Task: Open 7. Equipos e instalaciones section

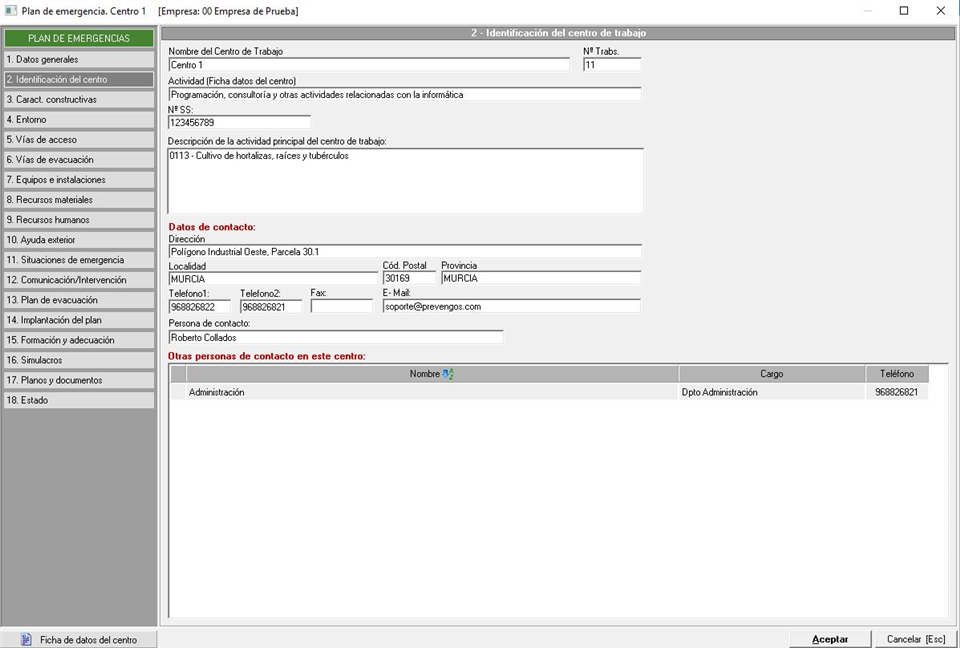Action: [78, 180]
